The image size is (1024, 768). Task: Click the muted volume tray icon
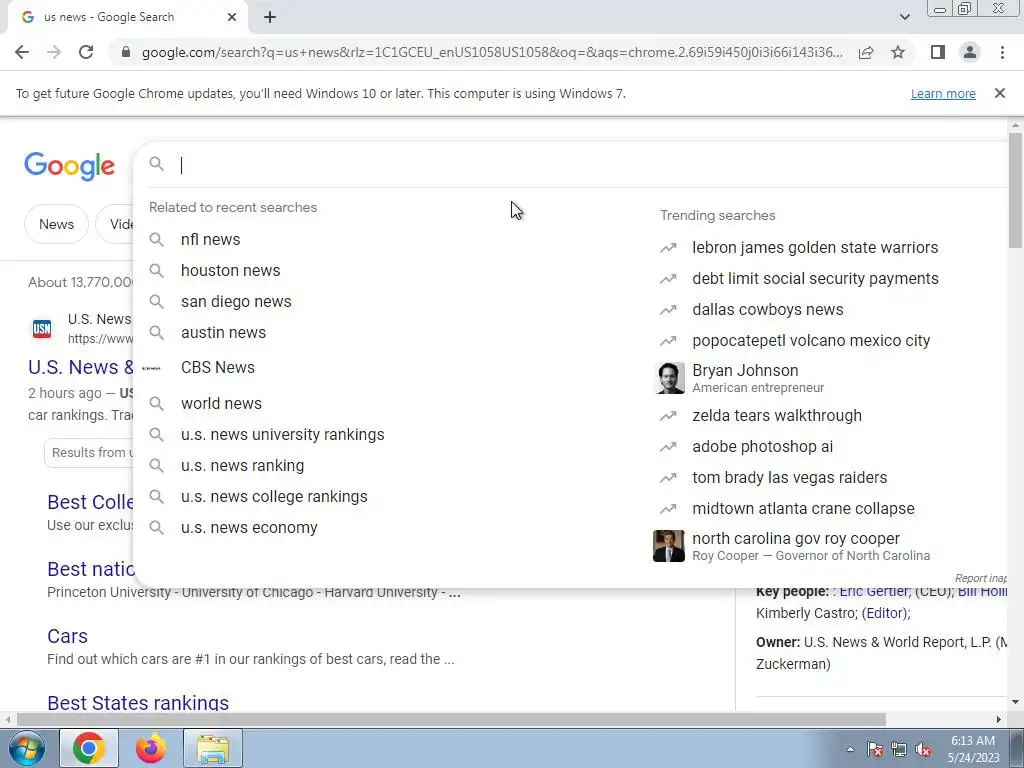coord(923,750)
